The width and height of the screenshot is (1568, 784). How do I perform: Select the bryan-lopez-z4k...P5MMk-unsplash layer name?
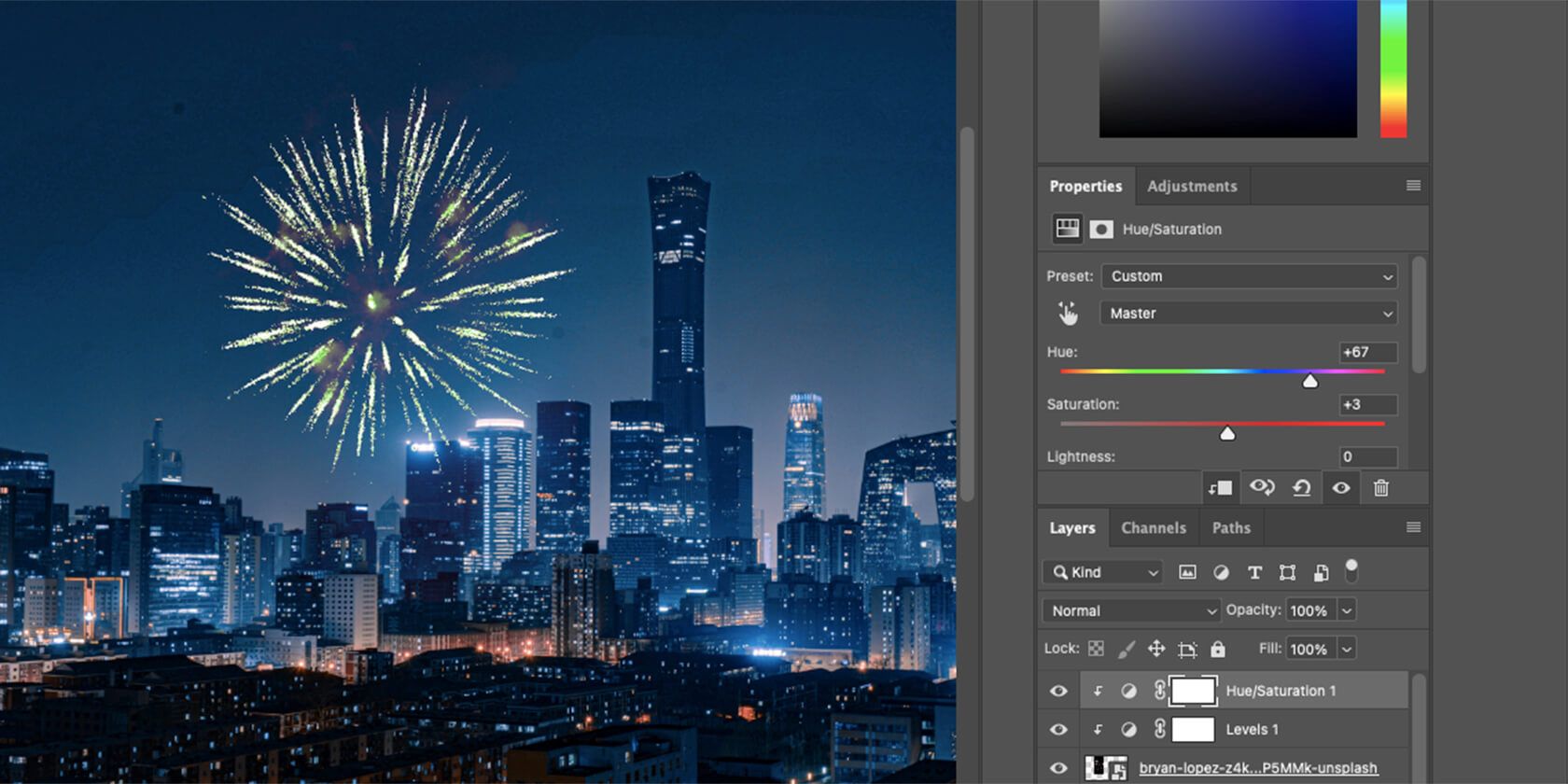point(1258,768)
